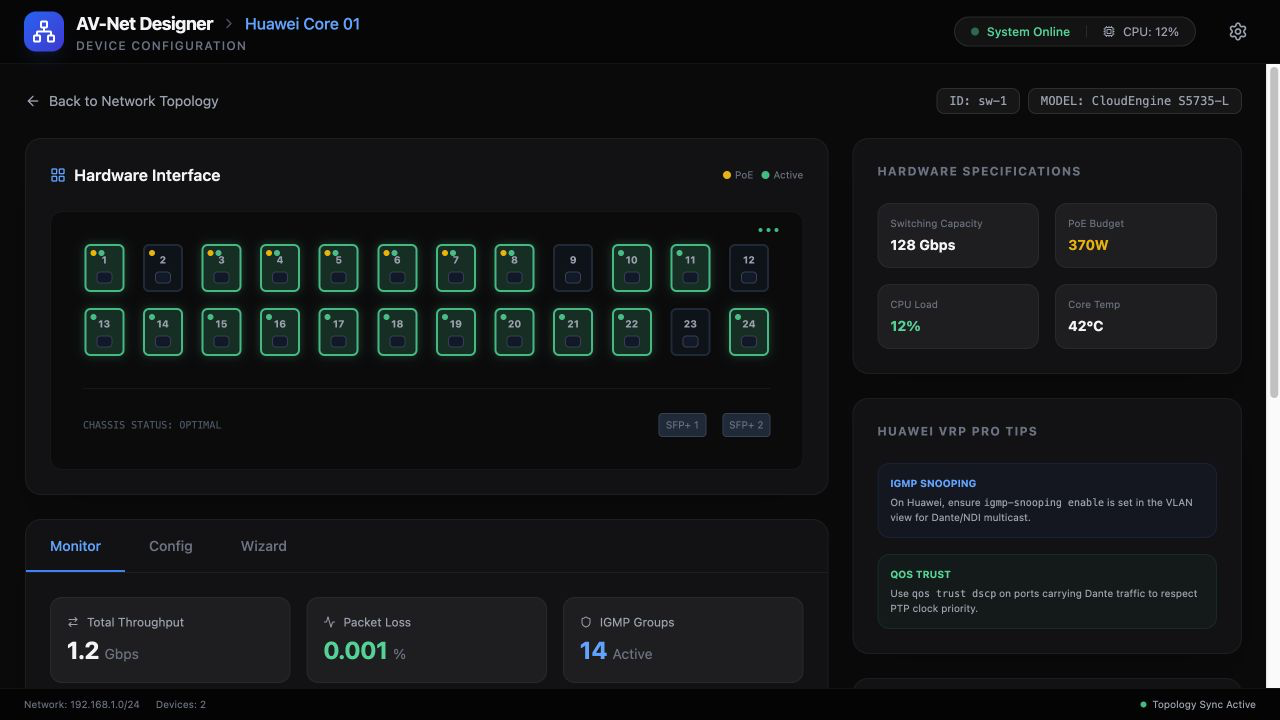Select switch port 7

(x=456, y=268)
